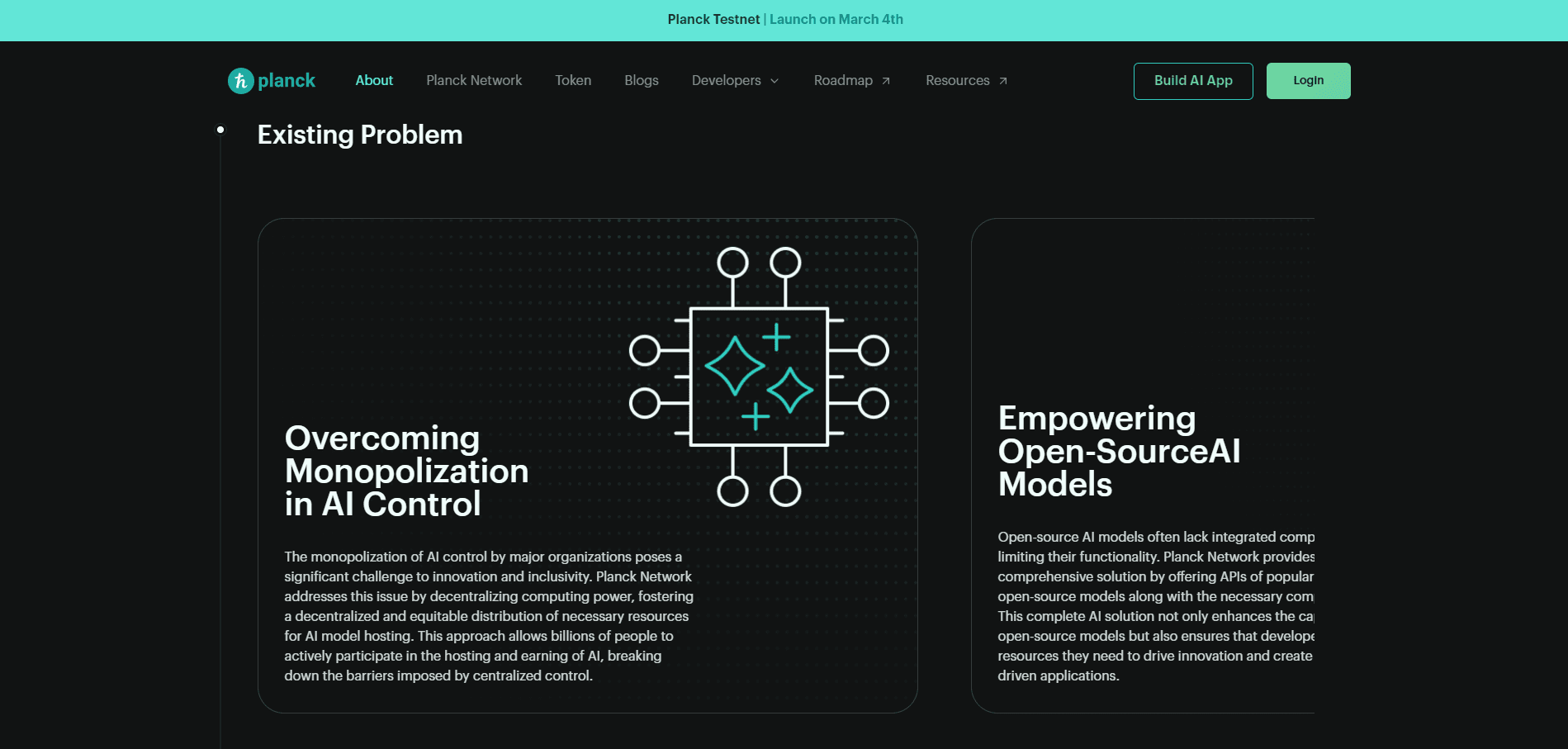Image resolution: width=1568 pixels, height=749 pixels.
Task: Click the Empowering Open-SourceAI Models title
Action: [x=1119, y=451]
